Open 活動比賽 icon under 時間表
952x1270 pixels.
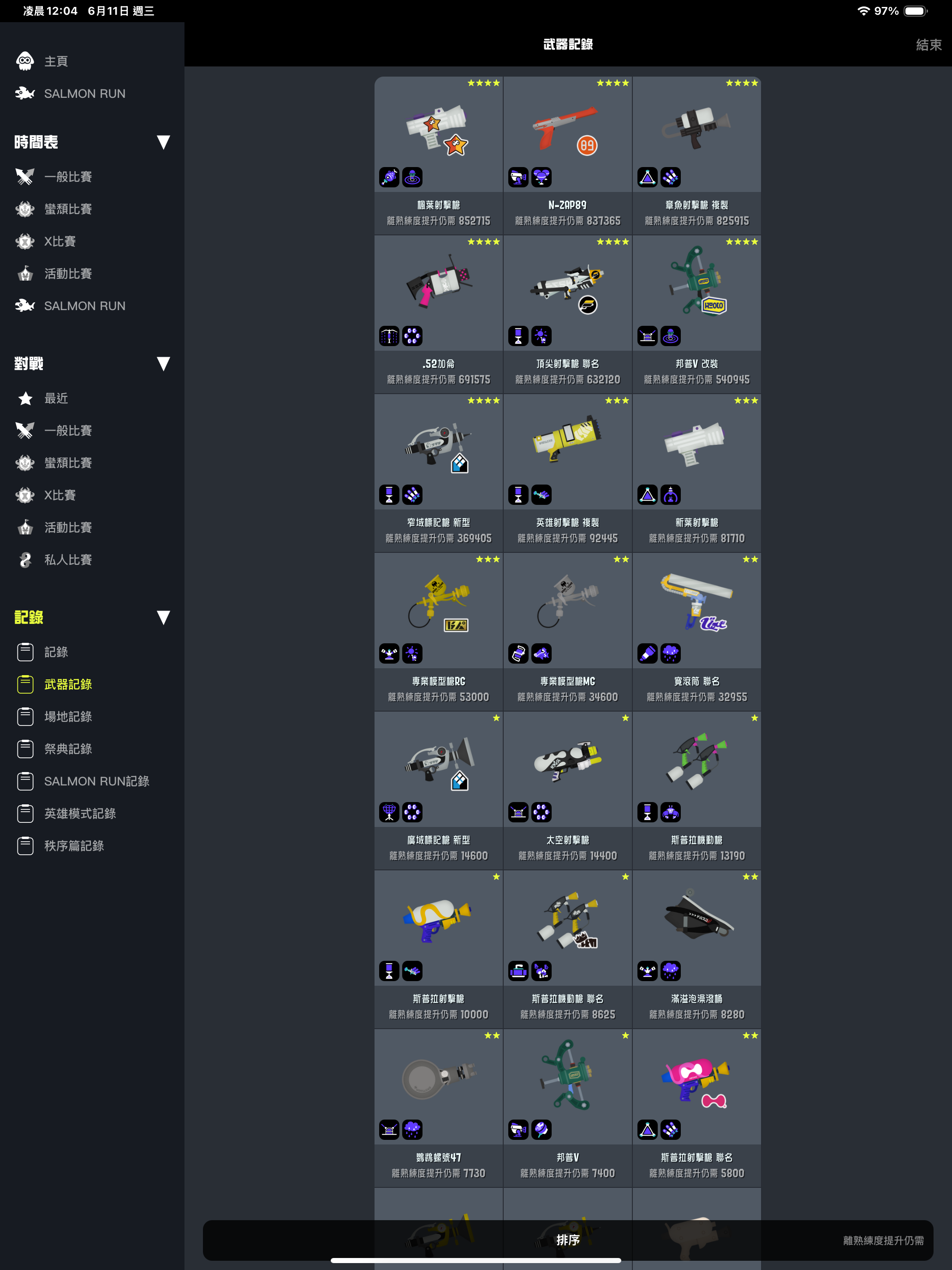(x=24, y=273)
